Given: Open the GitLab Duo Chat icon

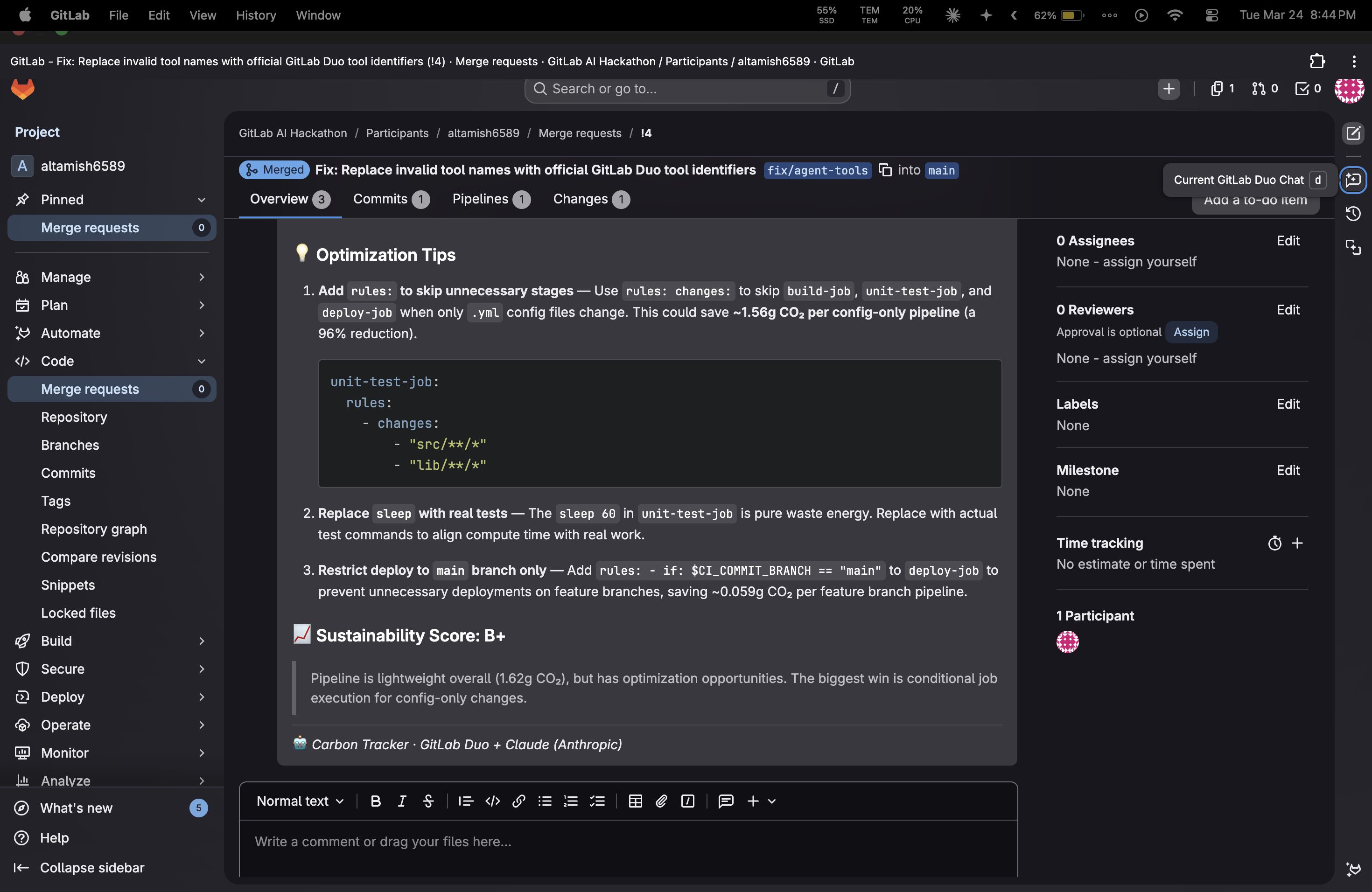Looking at the screenshot, I should click(1352, 180).
